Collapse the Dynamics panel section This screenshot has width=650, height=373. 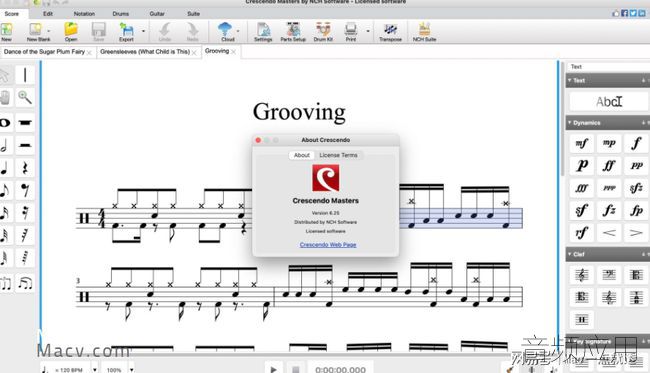point(570,123)
